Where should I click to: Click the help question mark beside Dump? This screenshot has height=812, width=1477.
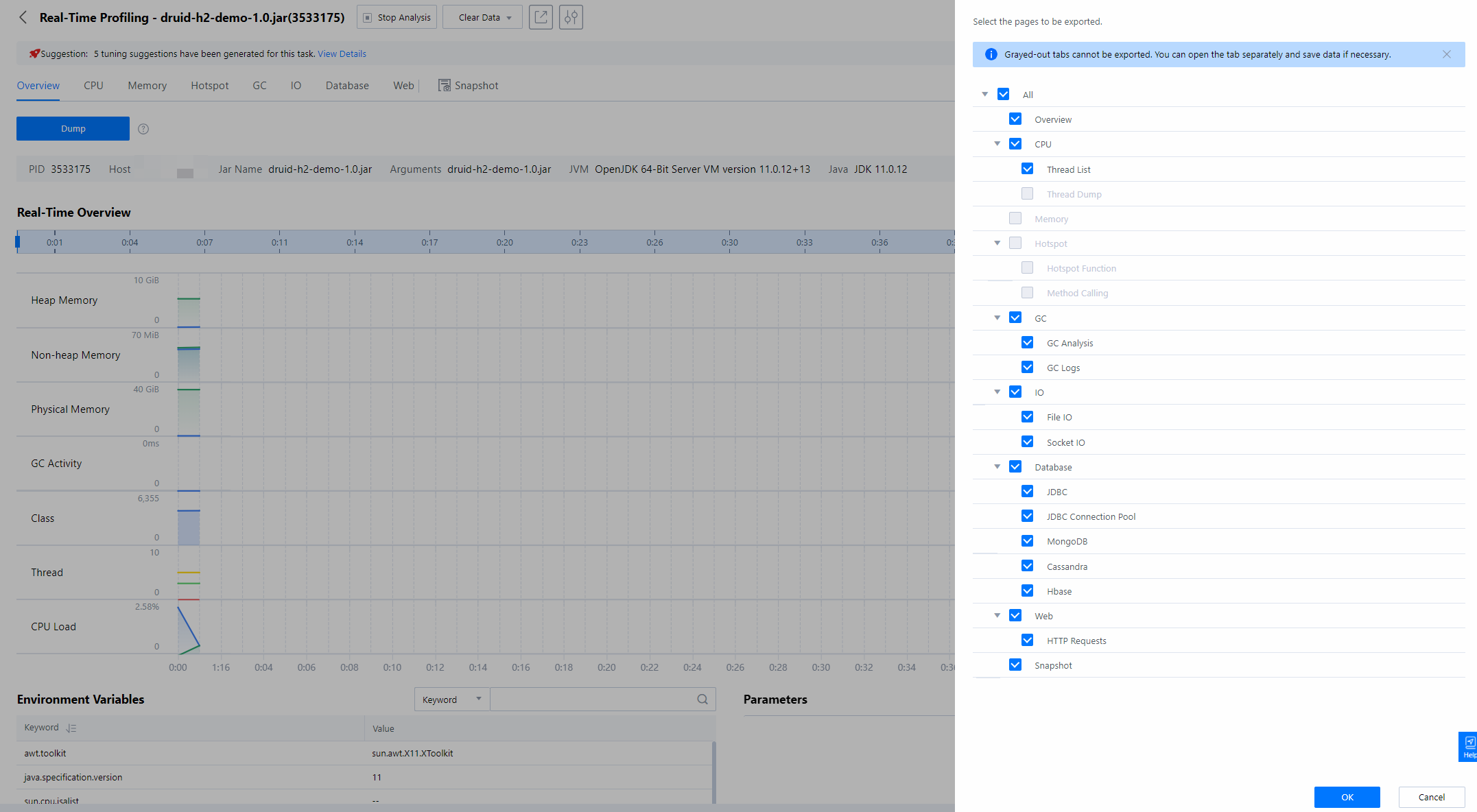[x=143, y=129]
